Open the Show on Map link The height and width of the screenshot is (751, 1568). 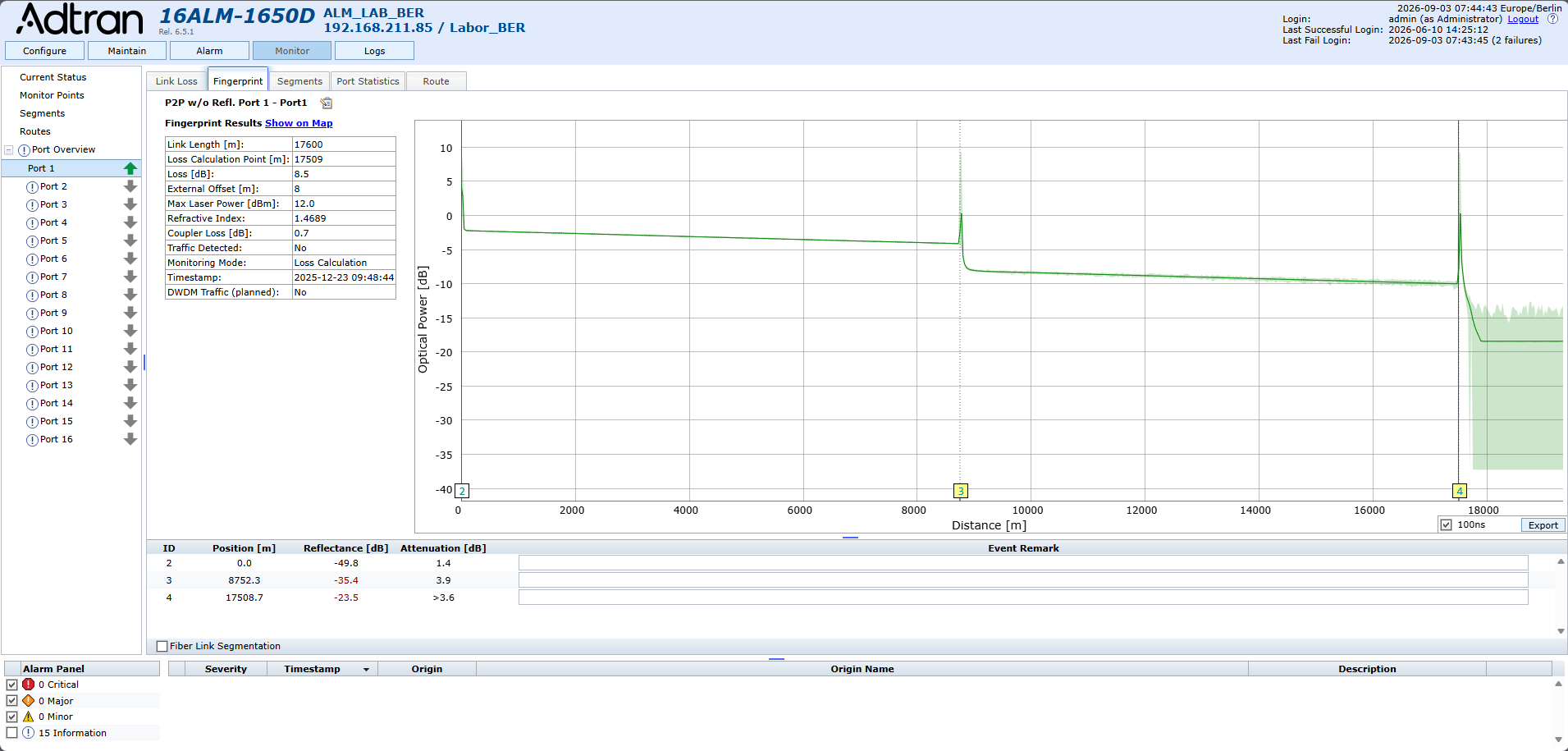(x=299, y=123)
